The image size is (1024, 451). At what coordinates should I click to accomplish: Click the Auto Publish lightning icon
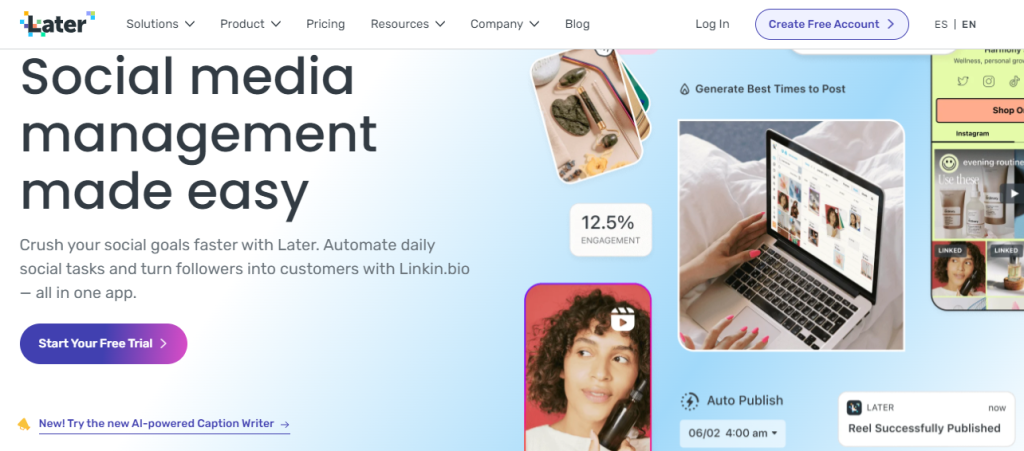click(x=689, y=401)
